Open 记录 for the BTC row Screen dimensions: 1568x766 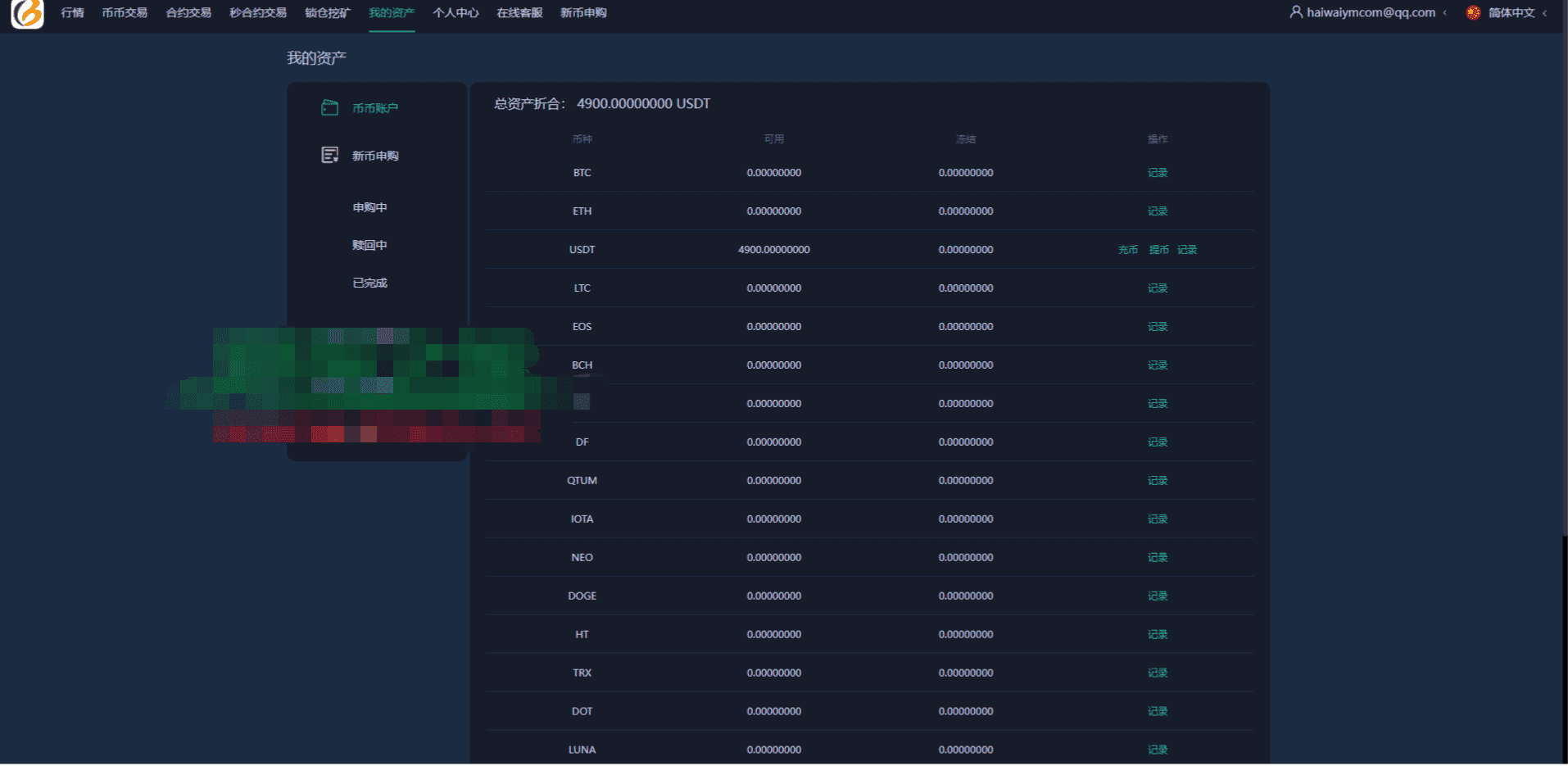point(1157,173)
